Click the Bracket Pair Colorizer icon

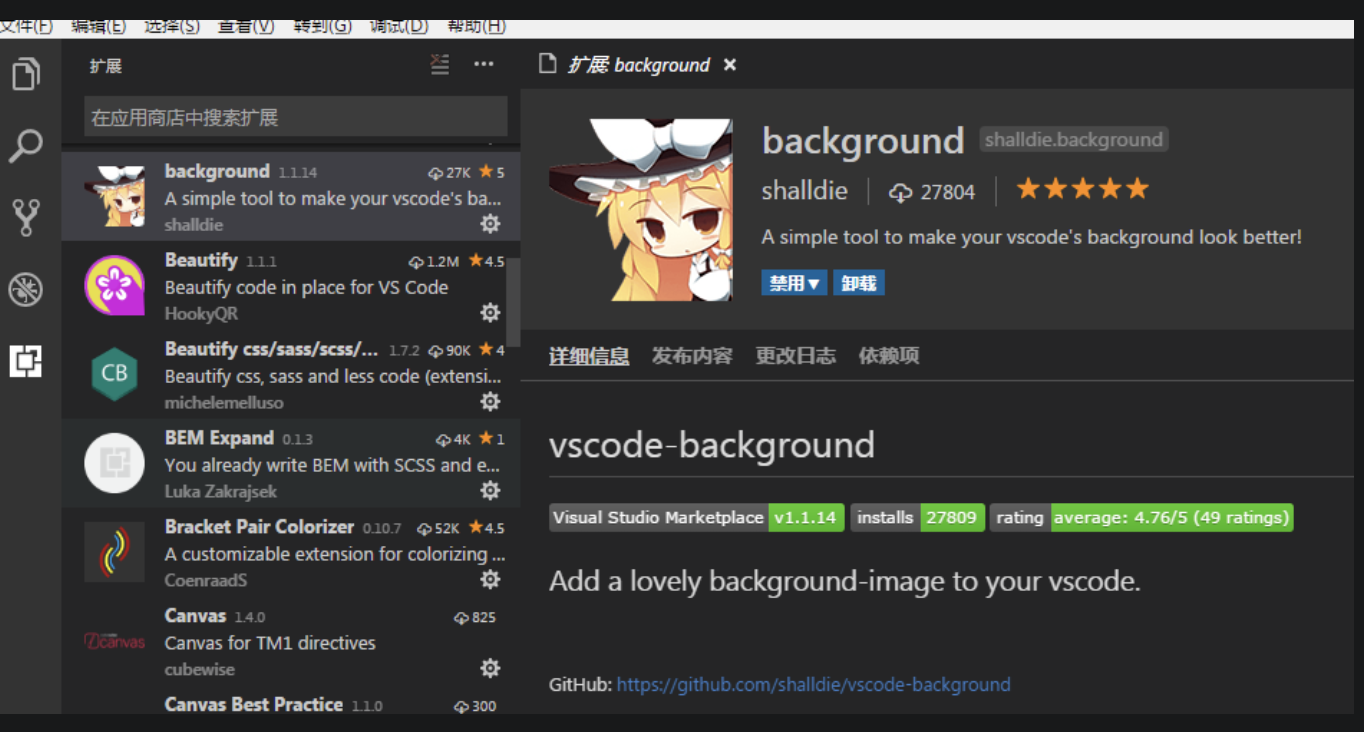click(x=114, y=552)
